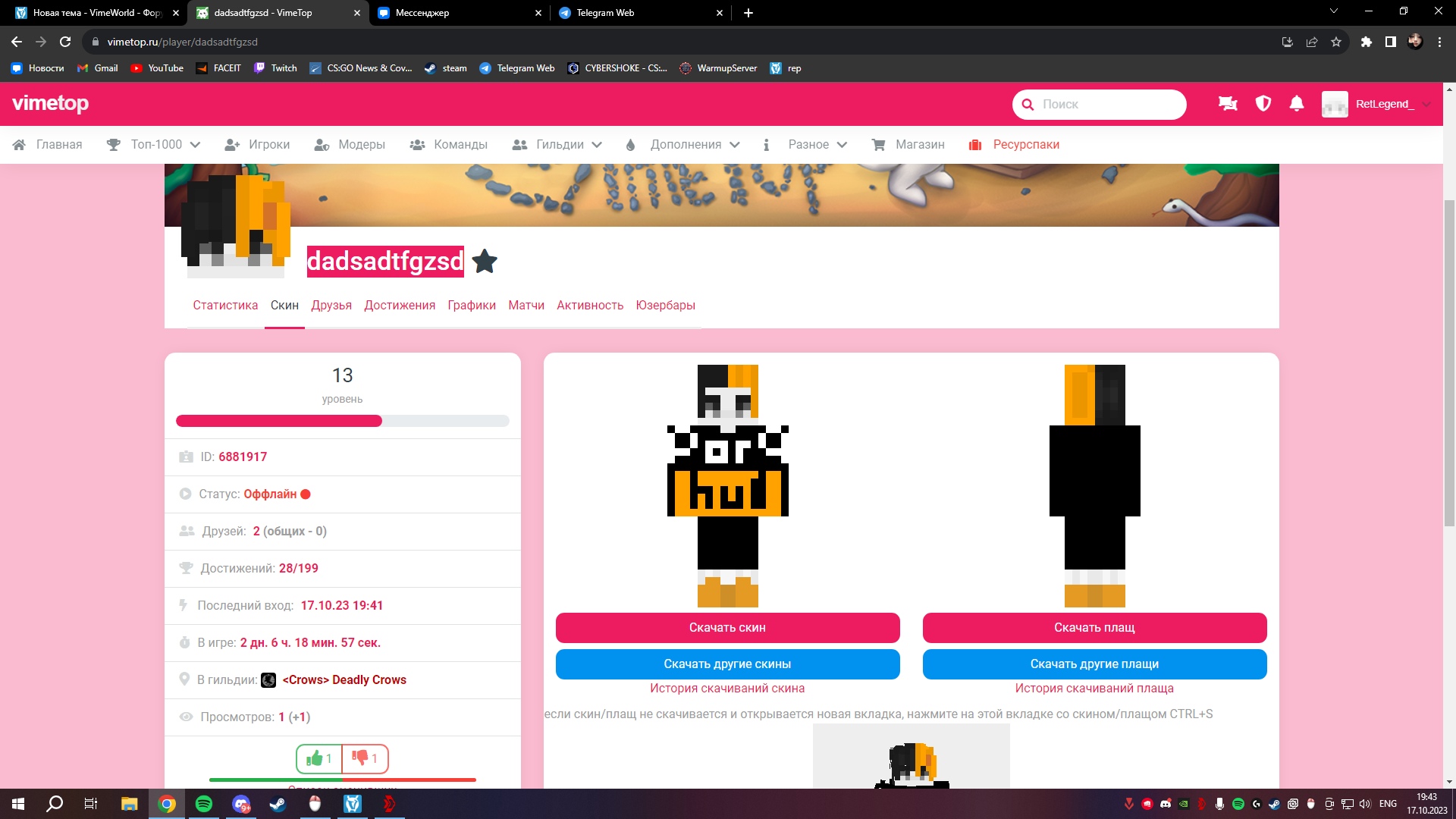Open the Достижения tab
1456x819 pixels.
click(x=400, y=306)
